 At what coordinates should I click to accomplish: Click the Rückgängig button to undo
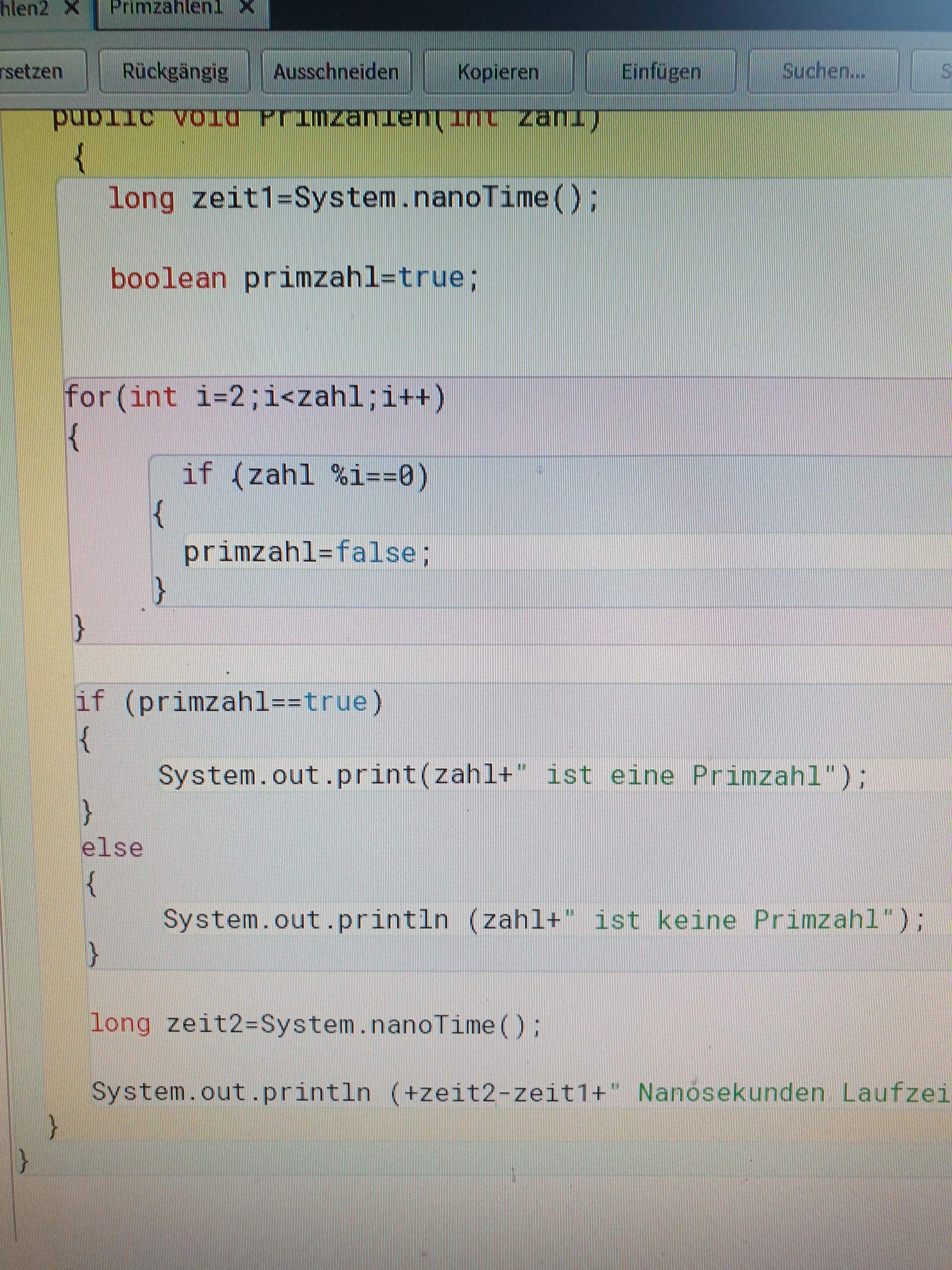pos(175,71)
